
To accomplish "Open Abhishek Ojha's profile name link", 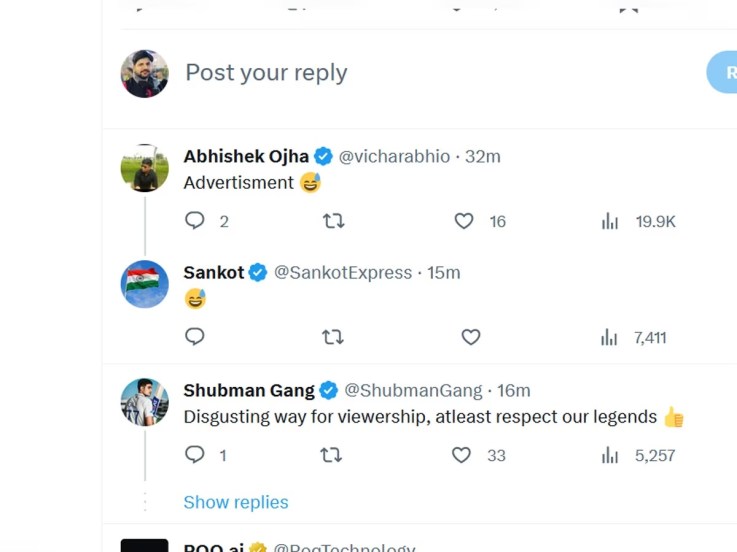I will point(246,156).
